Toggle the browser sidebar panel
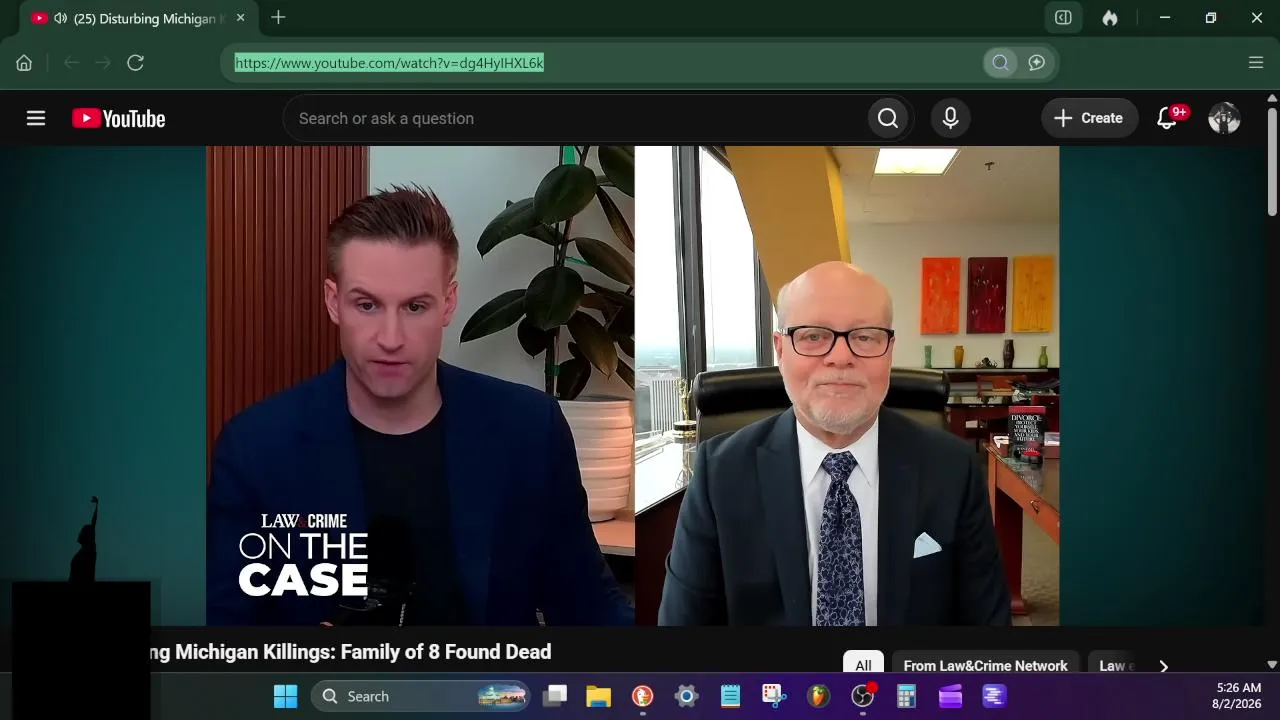 coord(1063,18)
